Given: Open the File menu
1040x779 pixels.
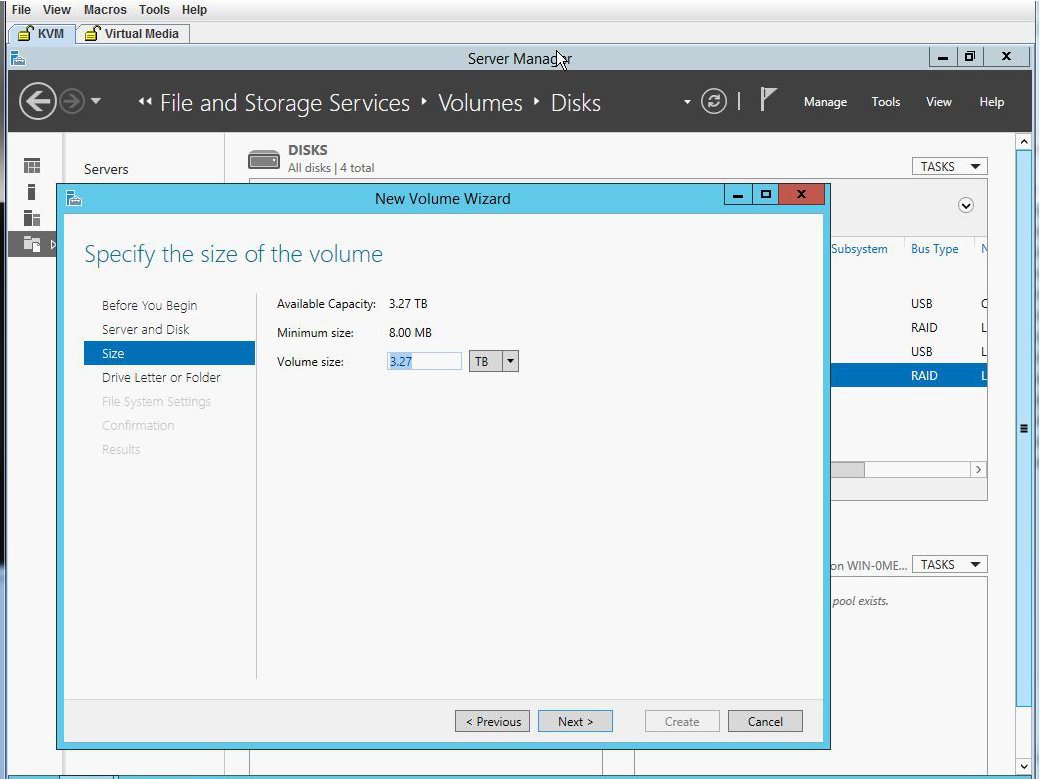Looking at the screenshot, I should [21, 10].
